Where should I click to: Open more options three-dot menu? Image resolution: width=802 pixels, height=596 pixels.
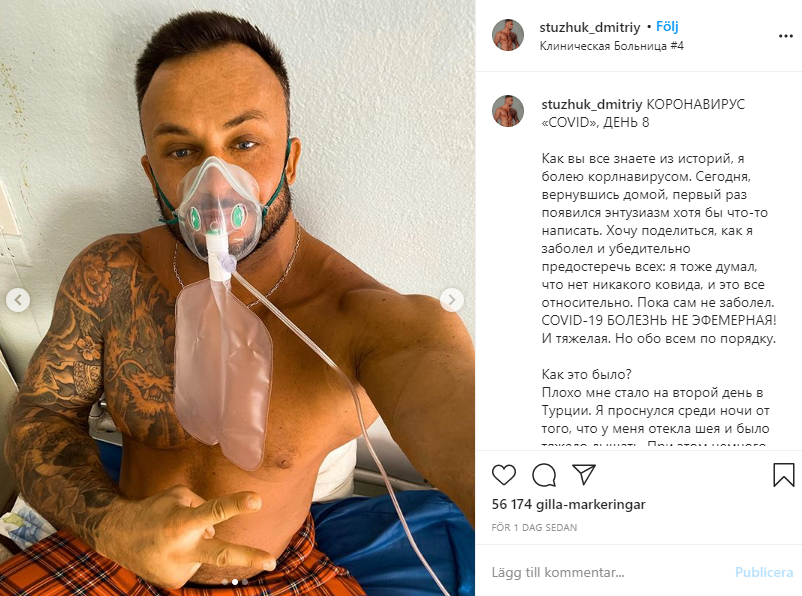coord(786,36)
